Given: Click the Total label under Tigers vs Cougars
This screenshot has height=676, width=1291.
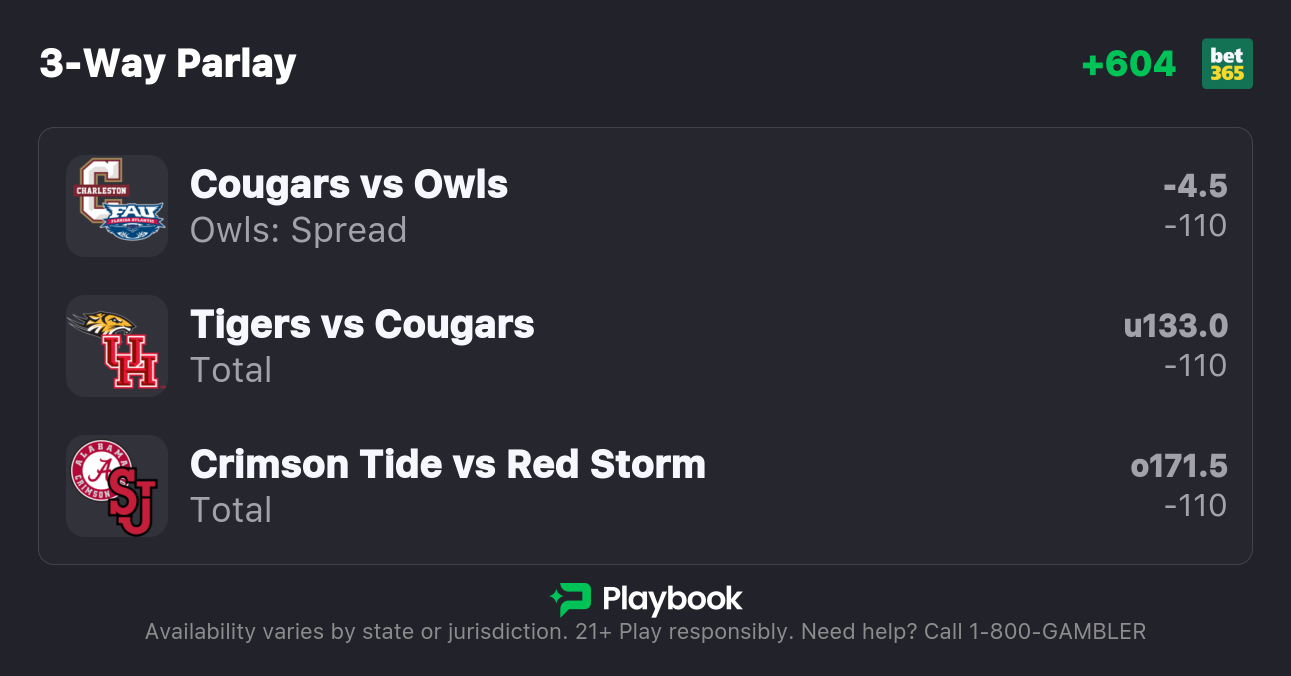Looking at the screenshot, I should click(x=231, y=370).
